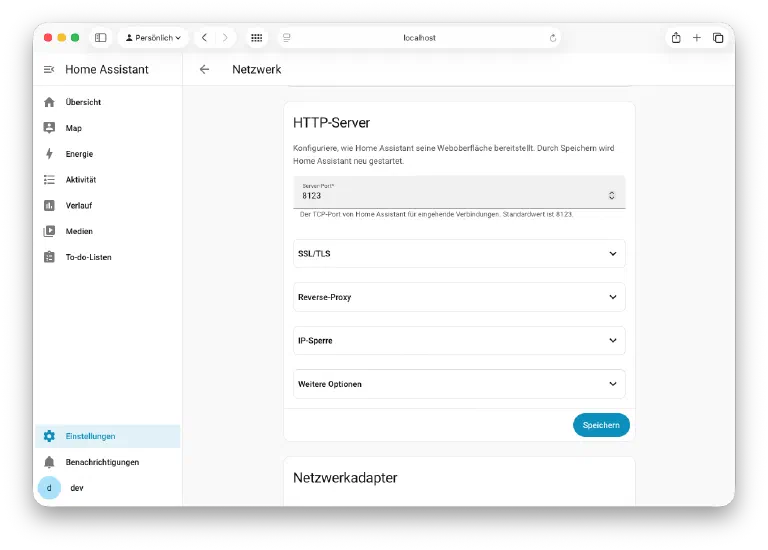
Task: Open the Safari tab overview grid
Action: click(257, 38)
